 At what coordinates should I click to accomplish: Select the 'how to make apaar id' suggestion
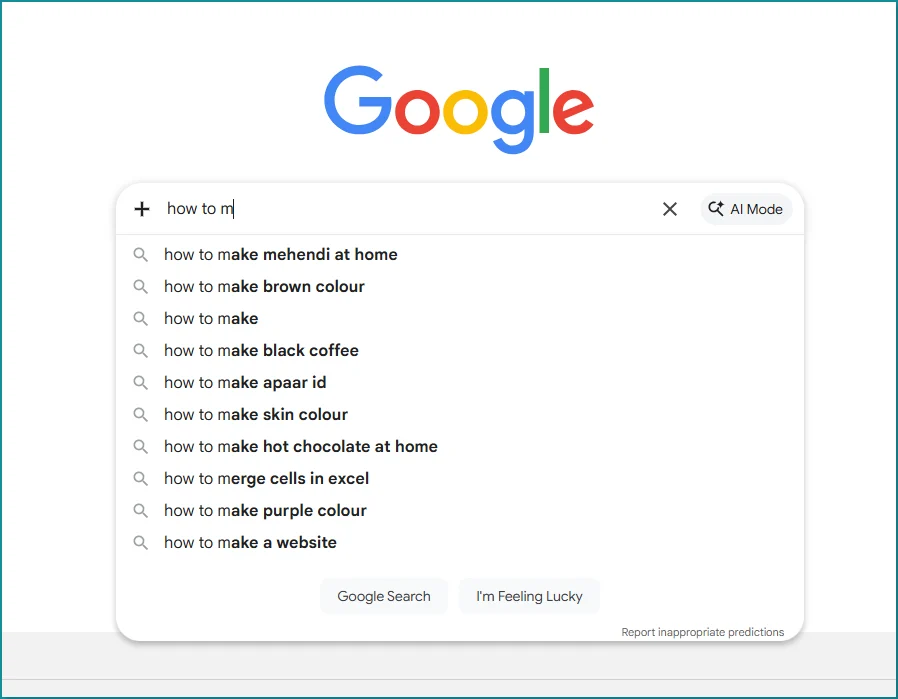click(x=245, y=382)
